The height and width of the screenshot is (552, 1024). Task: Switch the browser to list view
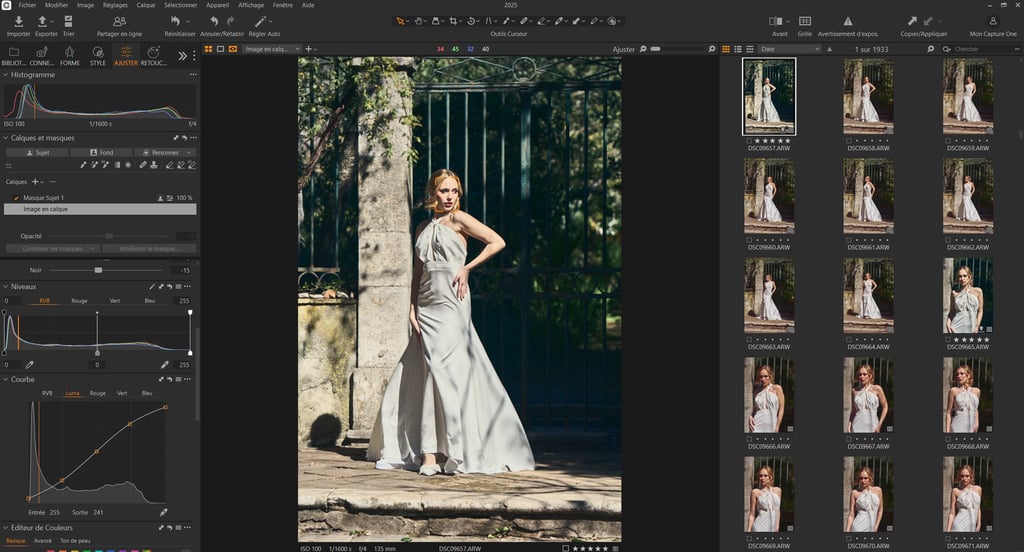(x=738, y=48)
